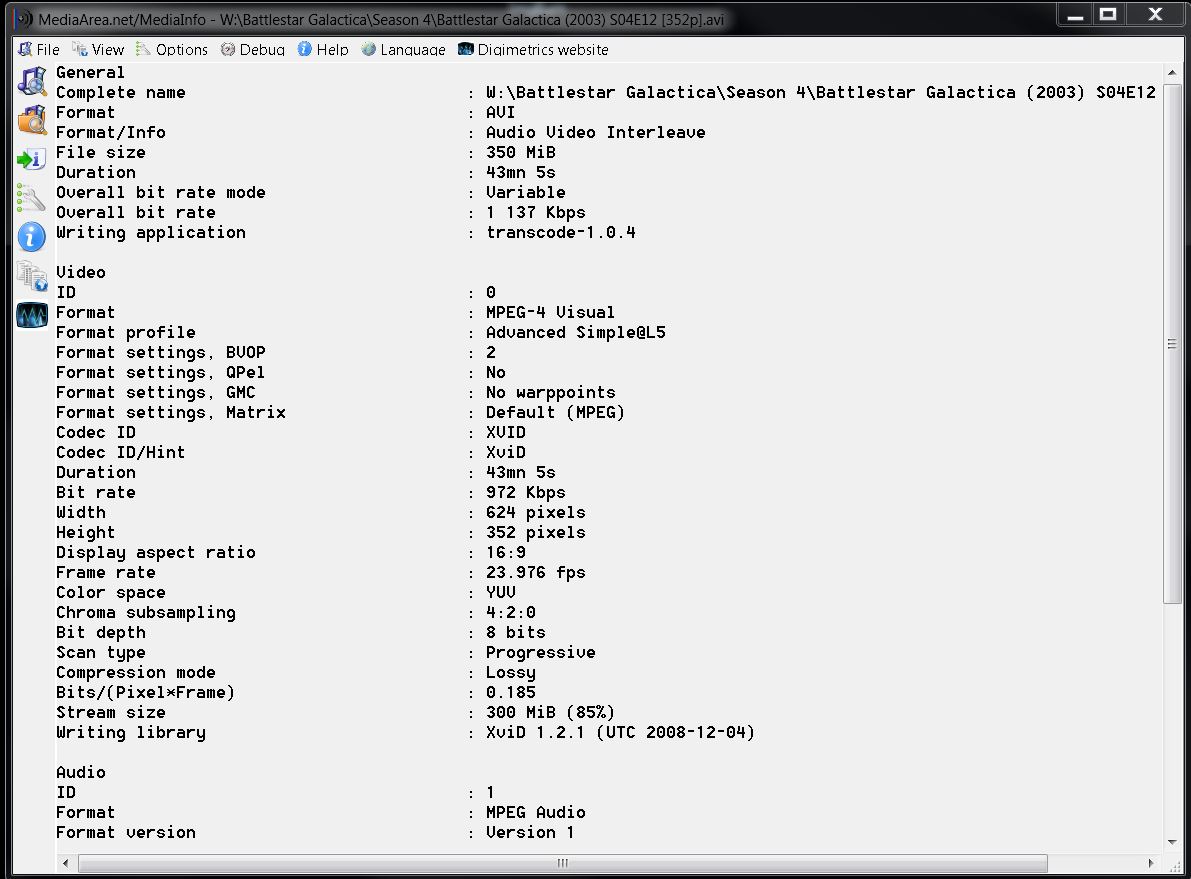
Task: Click the '23.976 fps' frame rate value
Action: 535,572
